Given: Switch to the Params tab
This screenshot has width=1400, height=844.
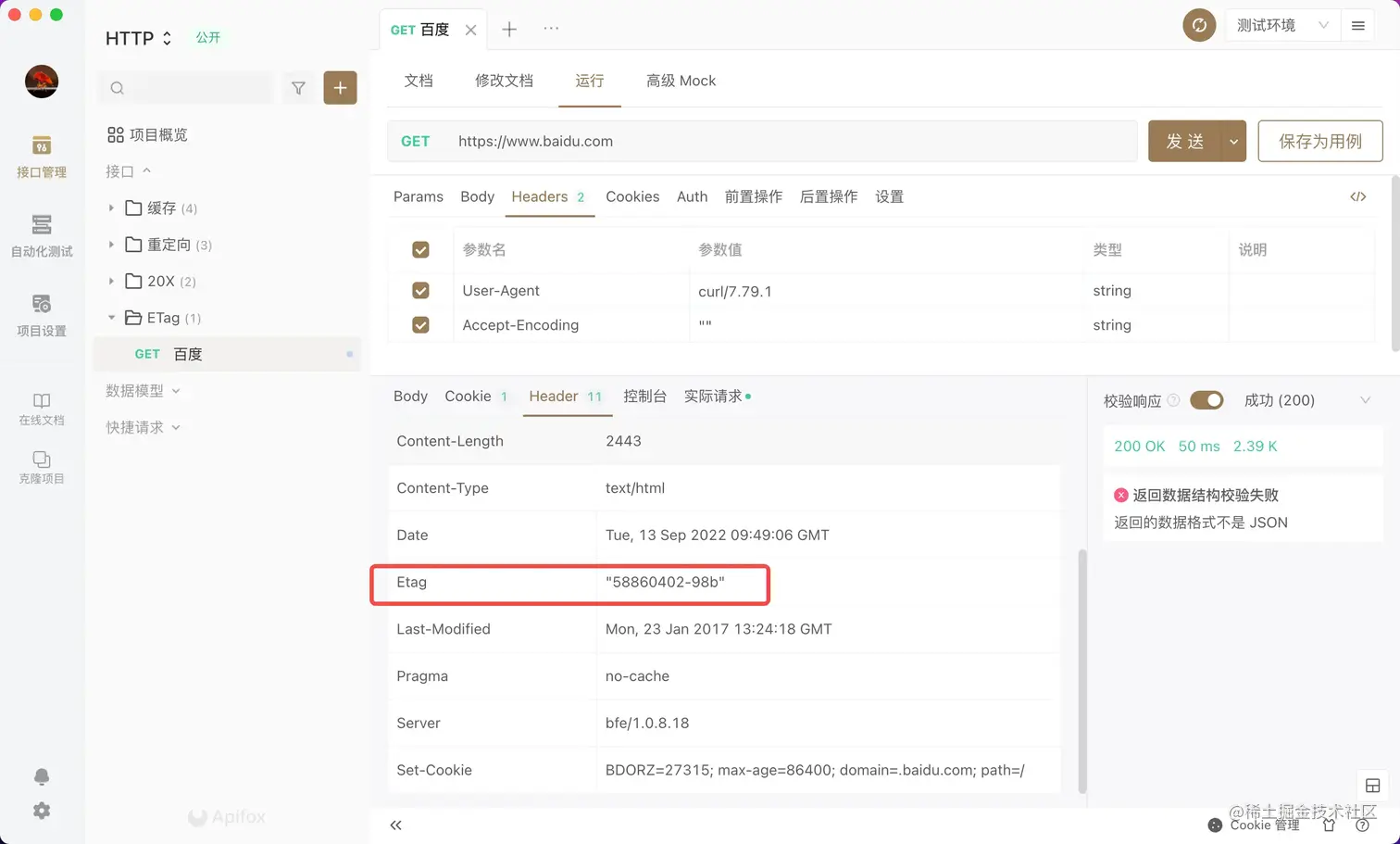Looking at the screenshot, I should (419, 196).
